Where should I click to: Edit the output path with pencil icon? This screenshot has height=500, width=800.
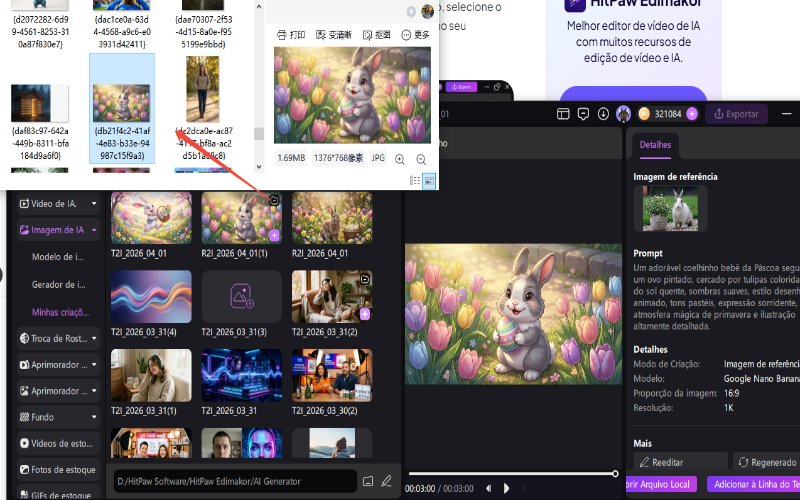pos(387,481)
